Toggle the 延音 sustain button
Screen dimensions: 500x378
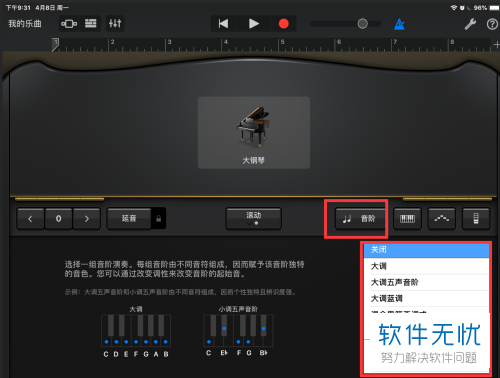(x=129, y=219)
